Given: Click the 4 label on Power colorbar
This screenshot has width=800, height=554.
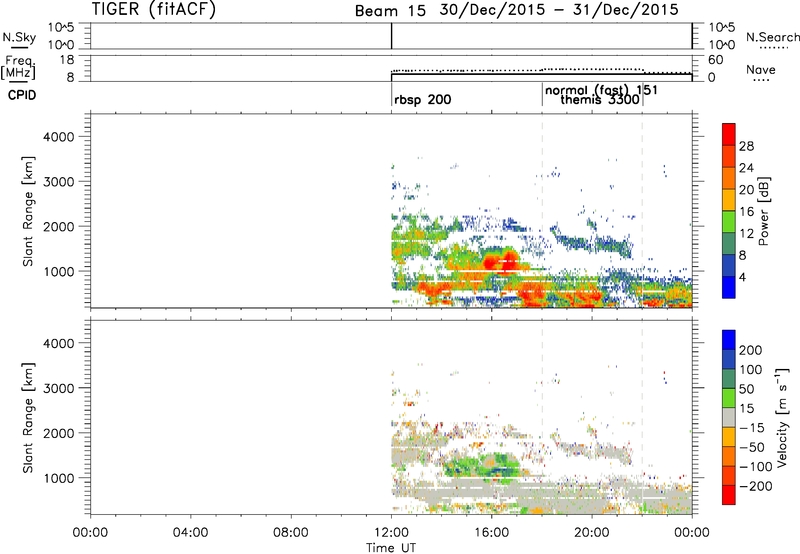Looking at the screenshot, I should 742,277.
